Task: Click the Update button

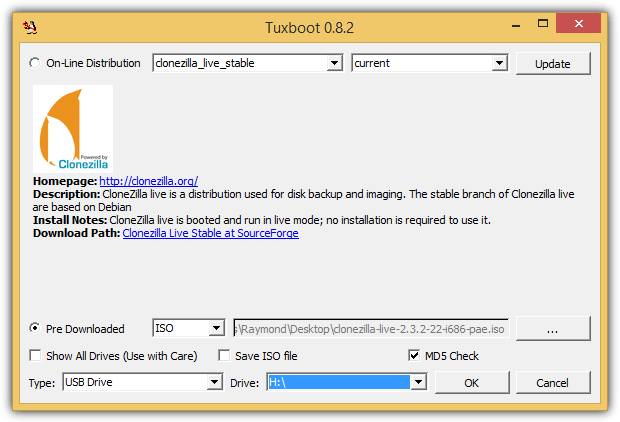Action: pos(553,64)
